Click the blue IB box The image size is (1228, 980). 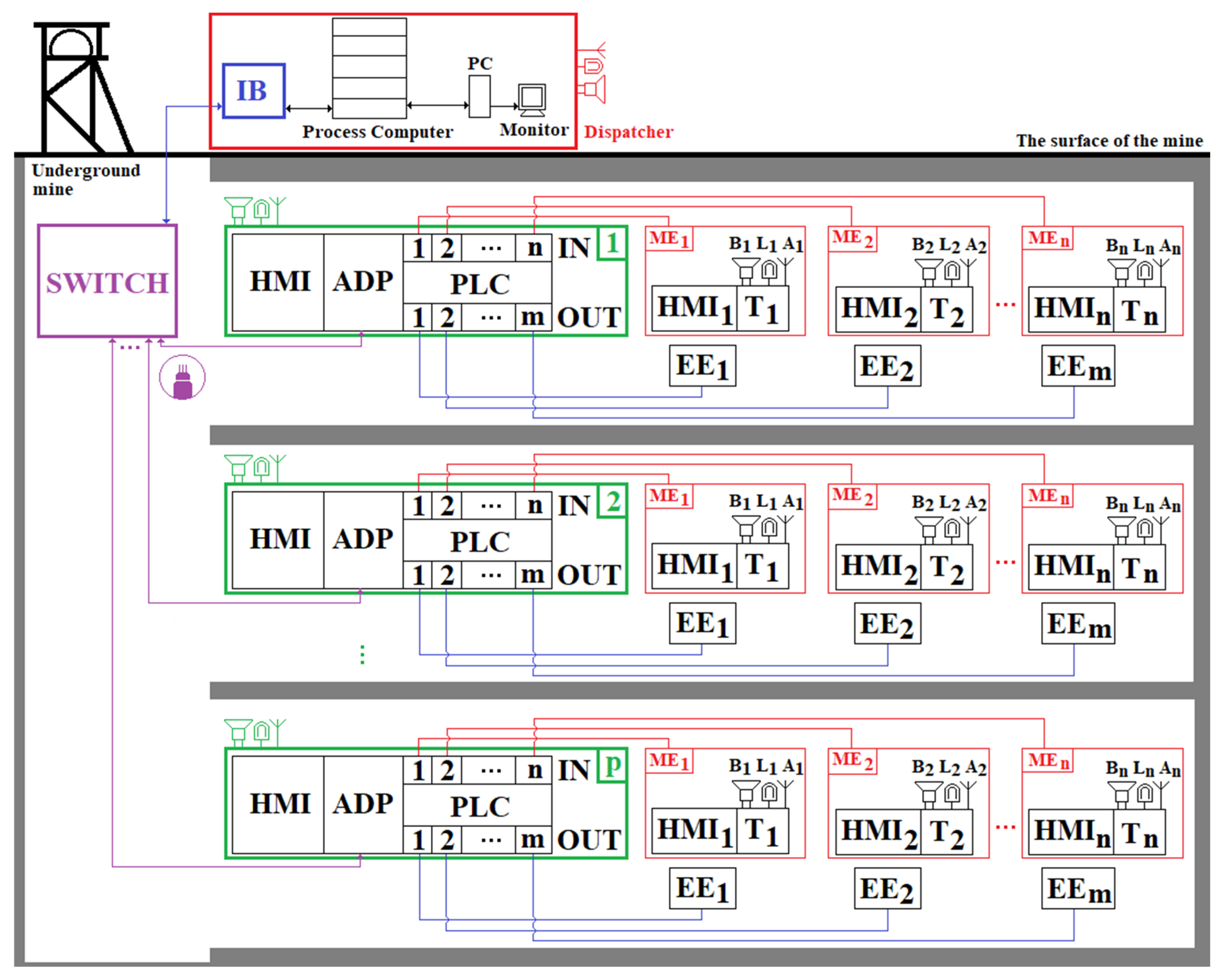254,91
